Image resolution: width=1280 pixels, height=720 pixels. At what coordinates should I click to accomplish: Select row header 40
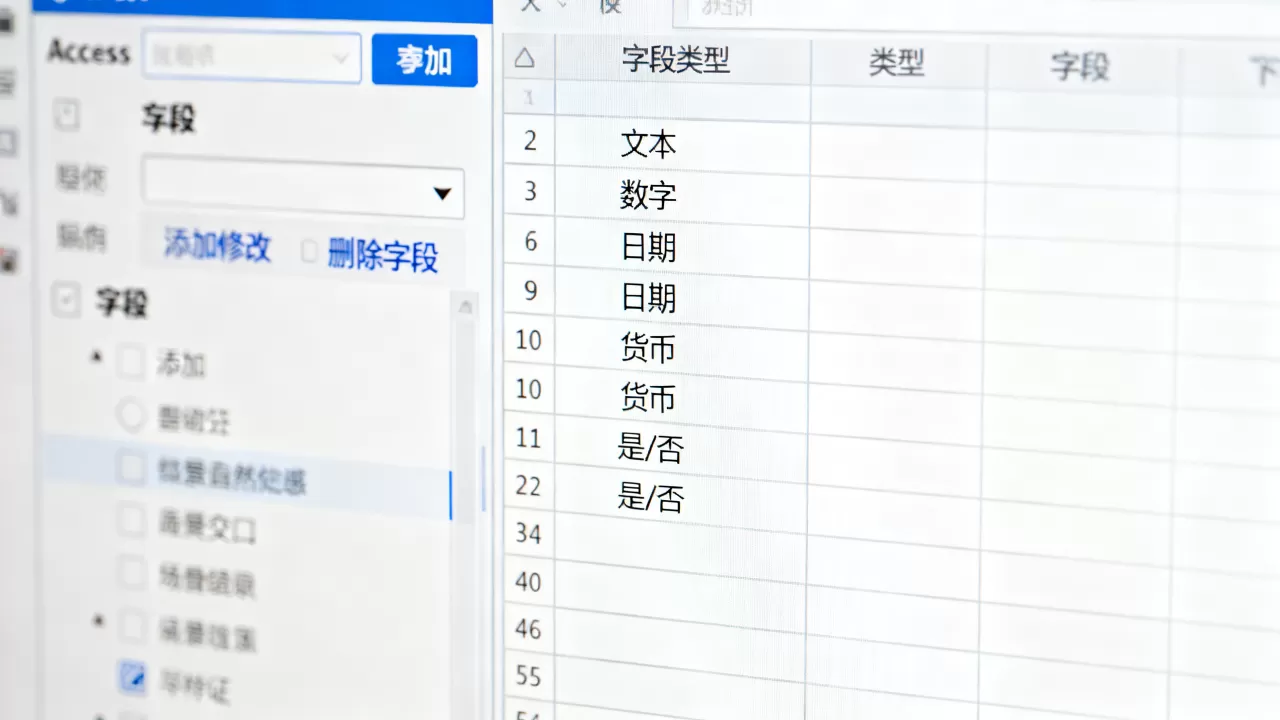pos(529,581)
